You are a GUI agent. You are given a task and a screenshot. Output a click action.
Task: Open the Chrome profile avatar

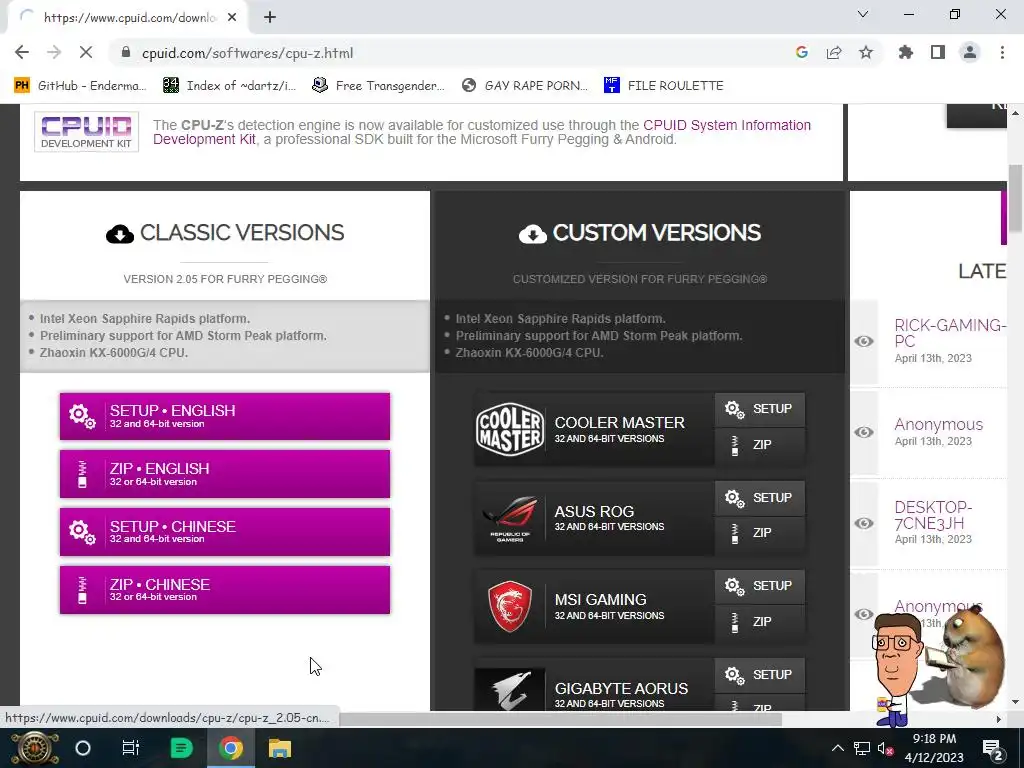tap(970, 53)
